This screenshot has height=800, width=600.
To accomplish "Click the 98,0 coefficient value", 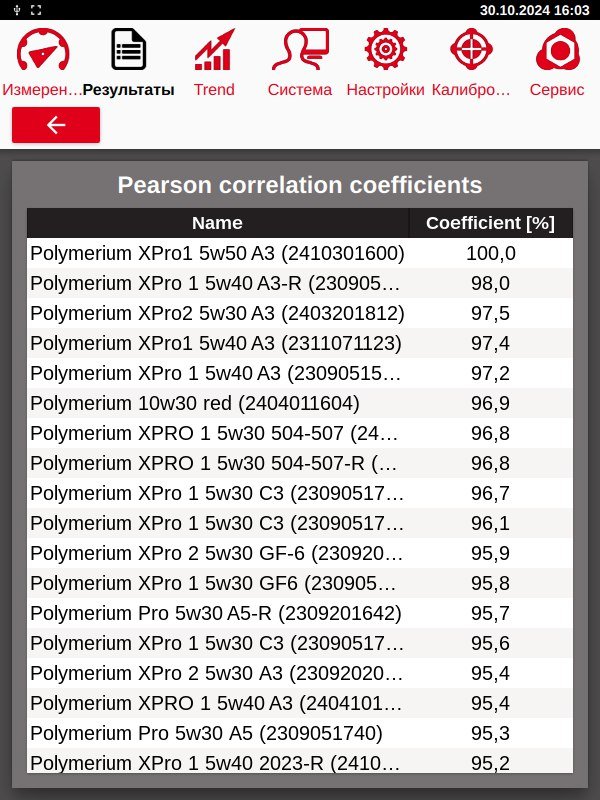I will (x=491, y=283).
